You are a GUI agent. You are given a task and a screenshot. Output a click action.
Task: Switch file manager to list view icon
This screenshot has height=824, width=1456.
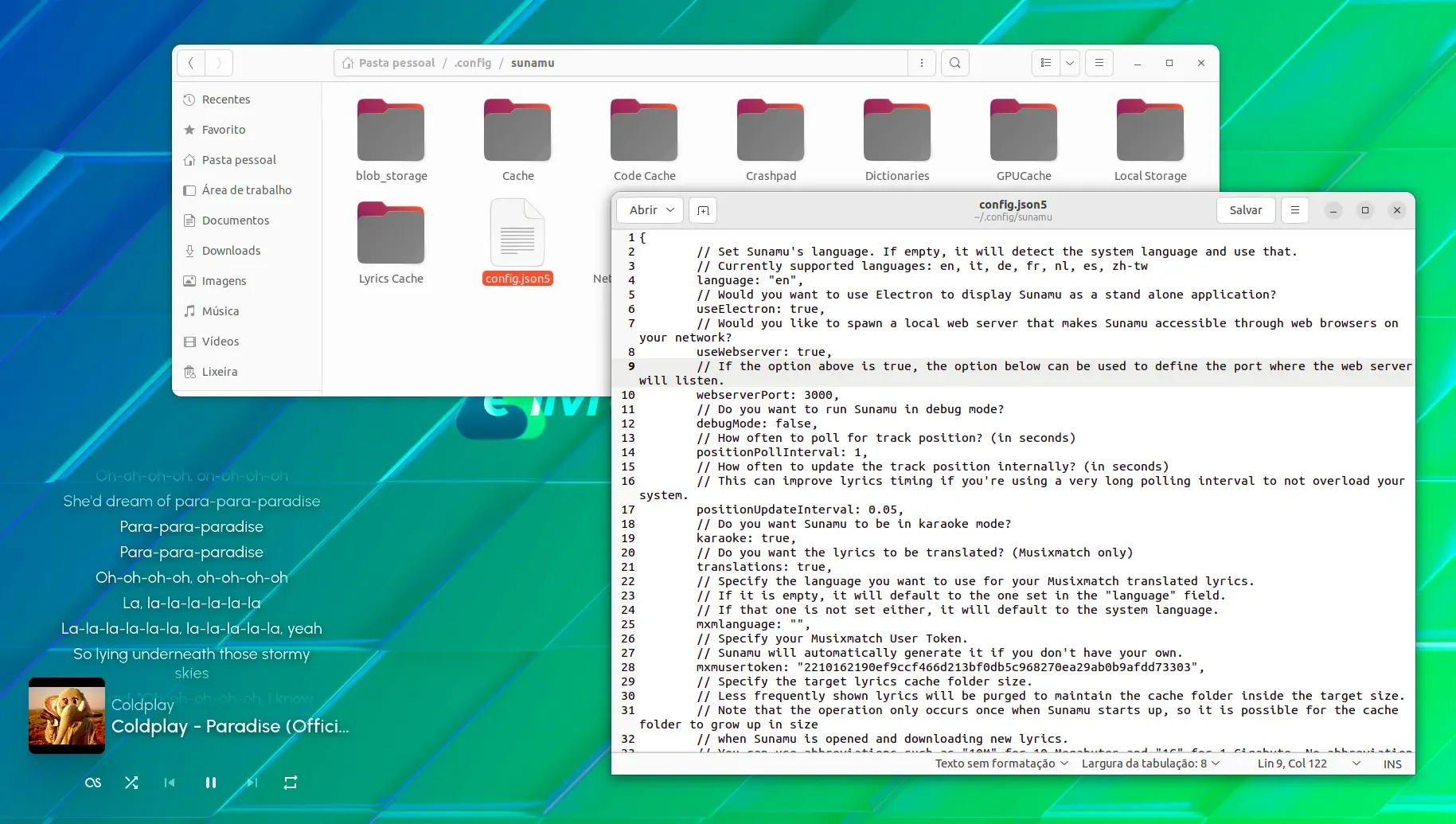pyautogui.click(x=1046, y=63)
